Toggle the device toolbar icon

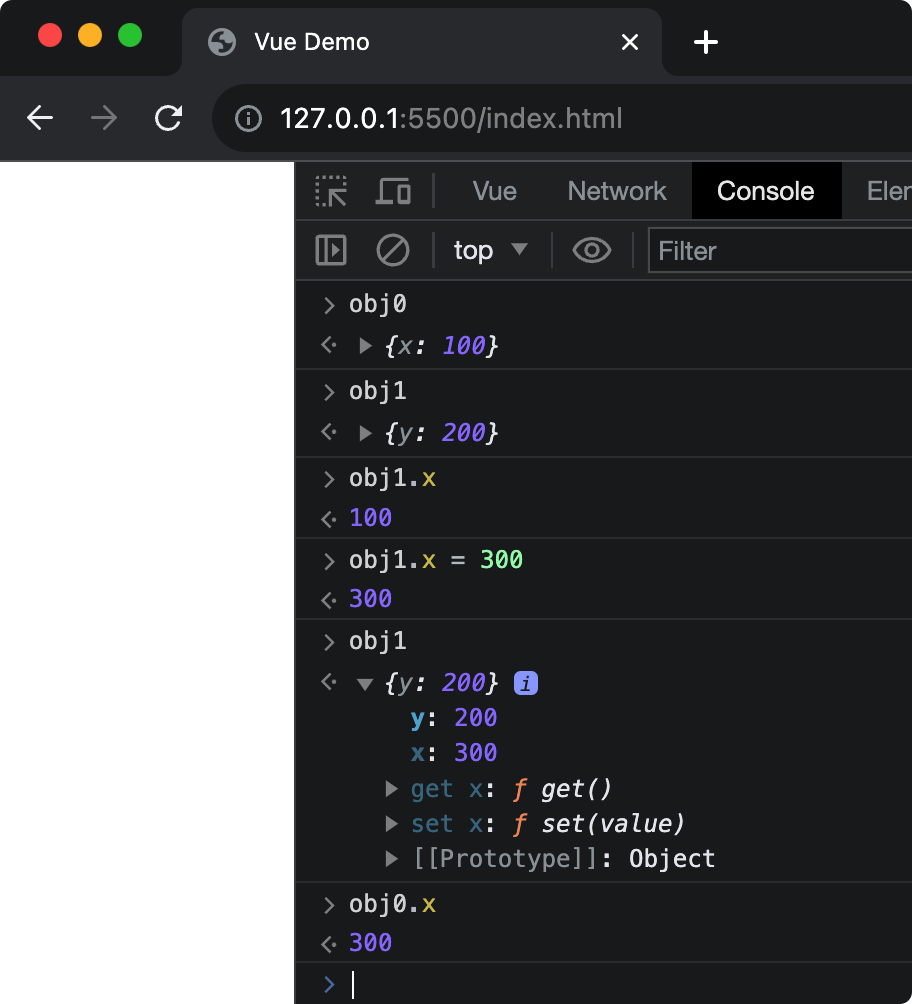(x=393, y=191)
